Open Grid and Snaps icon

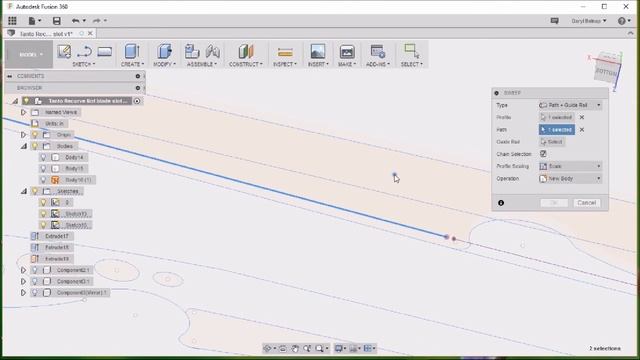tap(353, 348)
